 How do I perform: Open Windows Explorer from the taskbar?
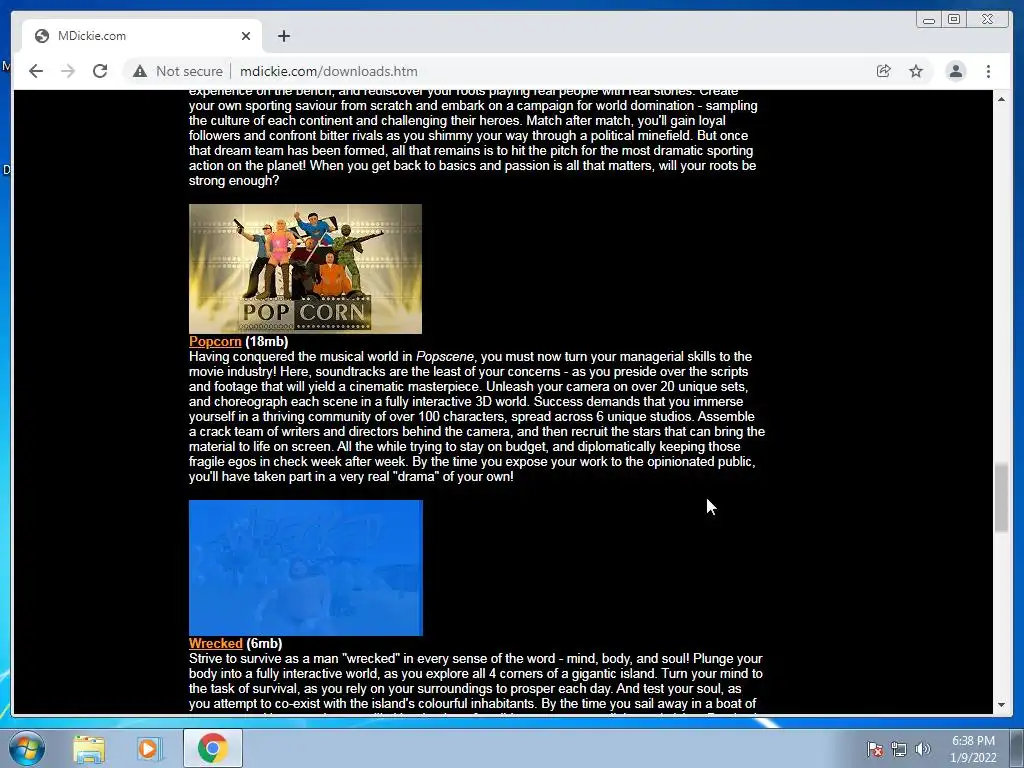pyautogui.click(x=89, y=748)
